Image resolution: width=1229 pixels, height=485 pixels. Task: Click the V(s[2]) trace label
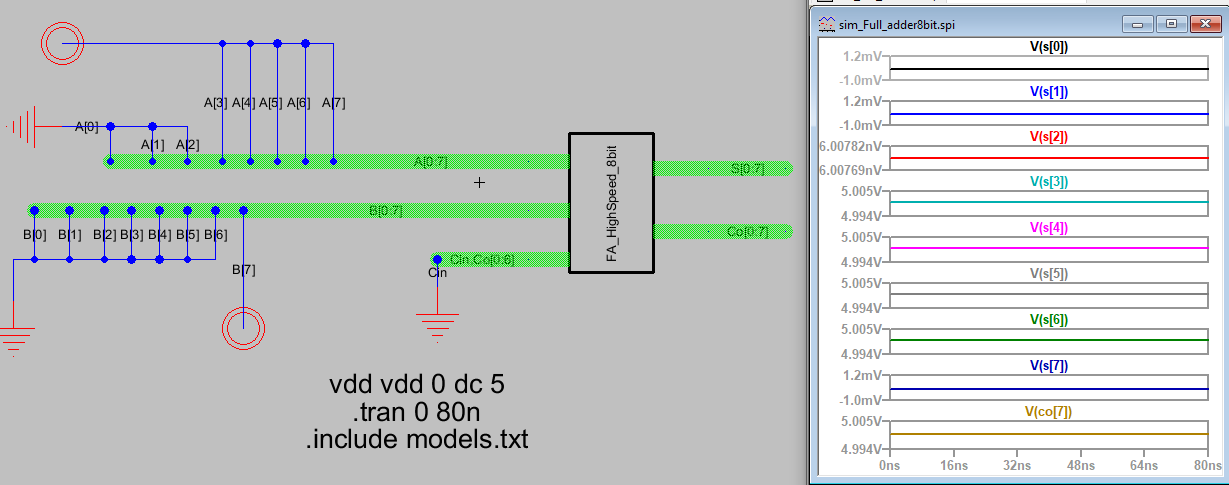pos(1049,136)
